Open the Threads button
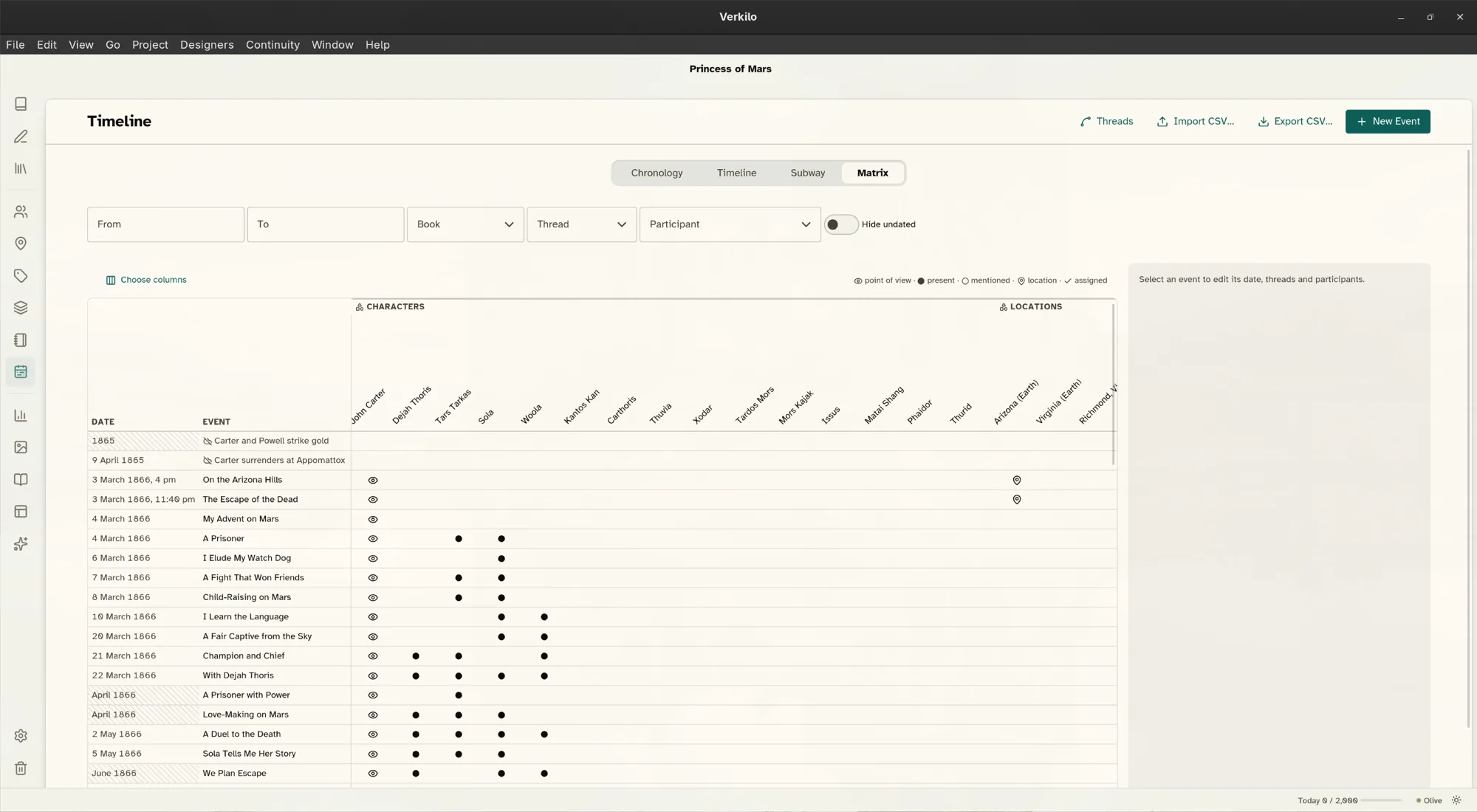 [1106, 122]
